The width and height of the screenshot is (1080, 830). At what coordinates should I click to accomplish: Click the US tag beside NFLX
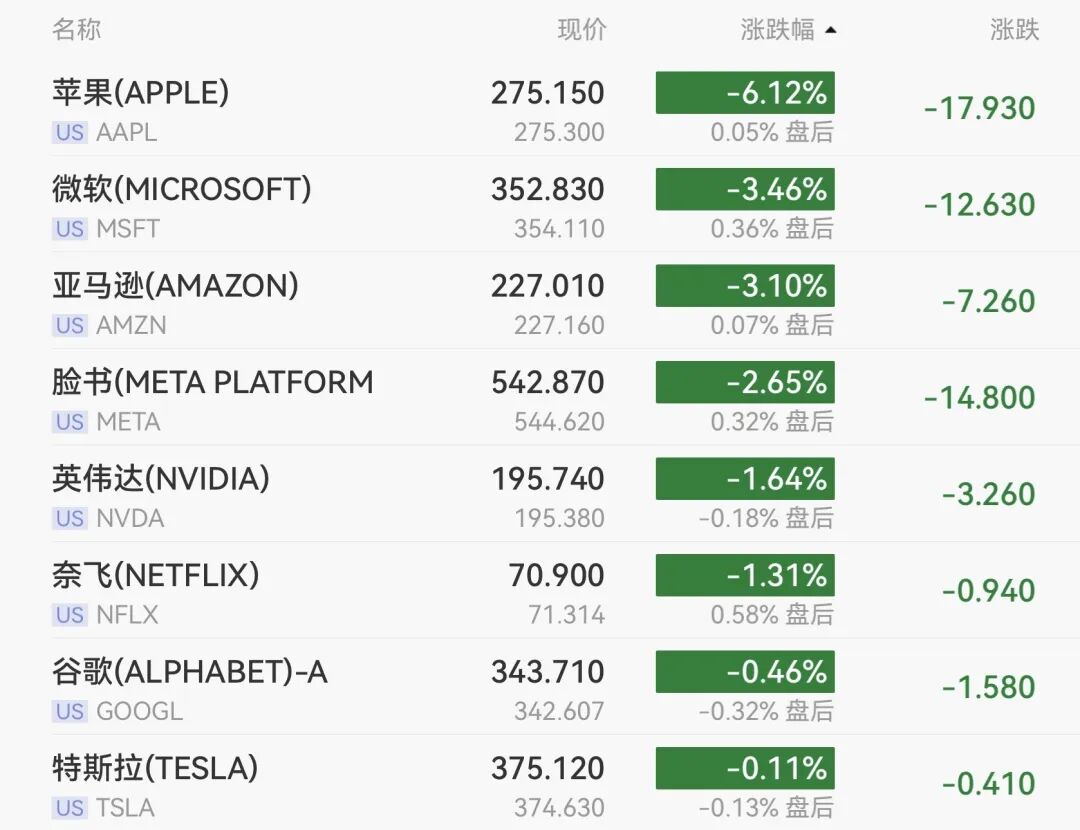(x=70, y=614)
